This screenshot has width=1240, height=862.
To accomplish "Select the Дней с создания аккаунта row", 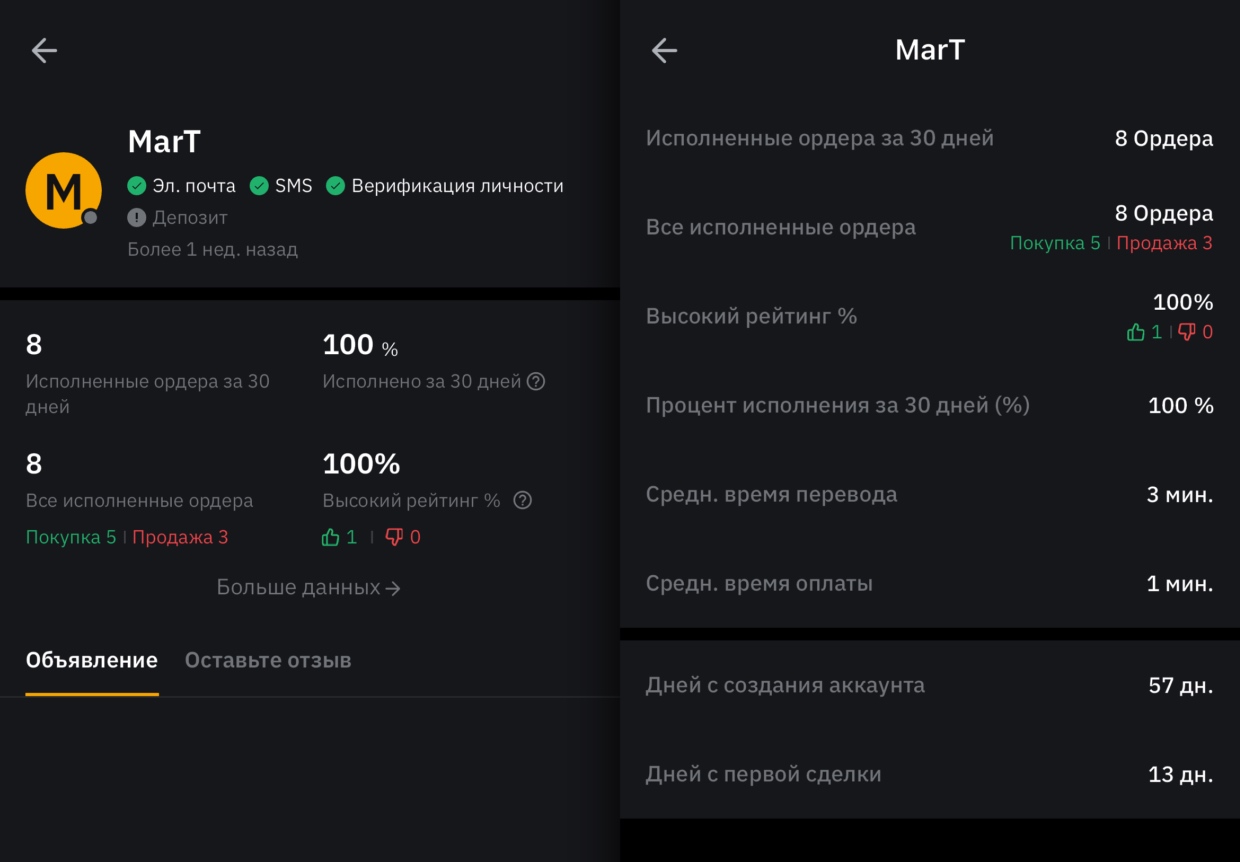I will 929,686.
